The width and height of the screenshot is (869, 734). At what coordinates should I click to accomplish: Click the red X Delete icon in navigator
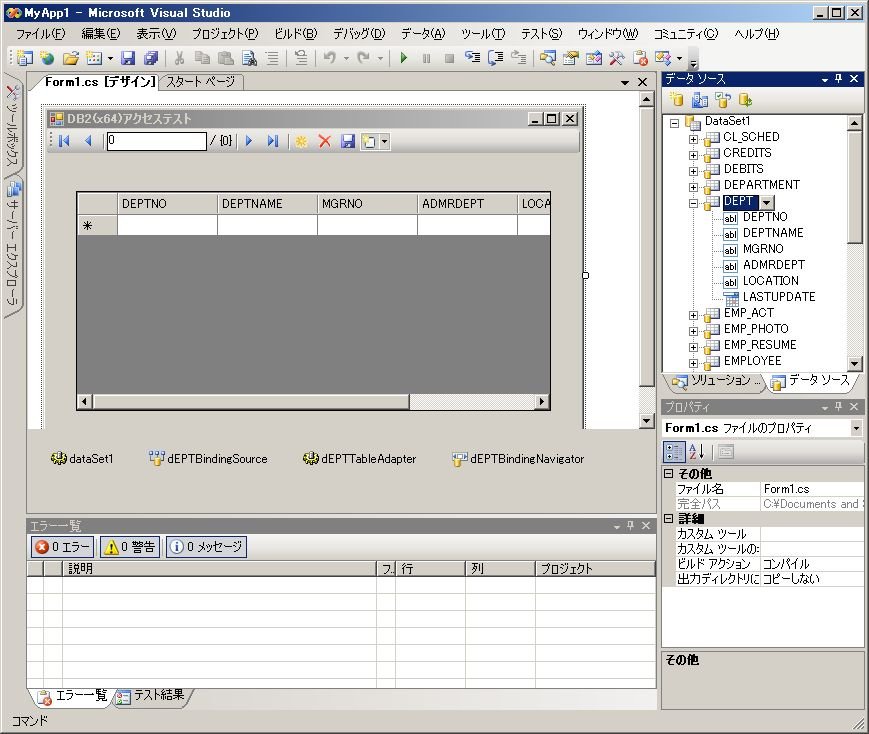[325, 141]
